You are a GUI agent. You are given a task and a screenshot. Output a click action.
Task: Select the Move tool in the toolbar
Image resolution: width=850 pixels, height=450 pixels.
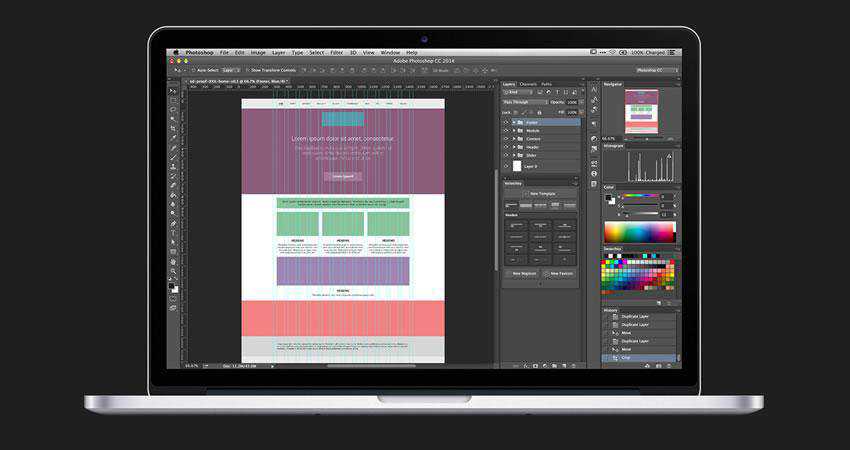[x=173, y=90]
